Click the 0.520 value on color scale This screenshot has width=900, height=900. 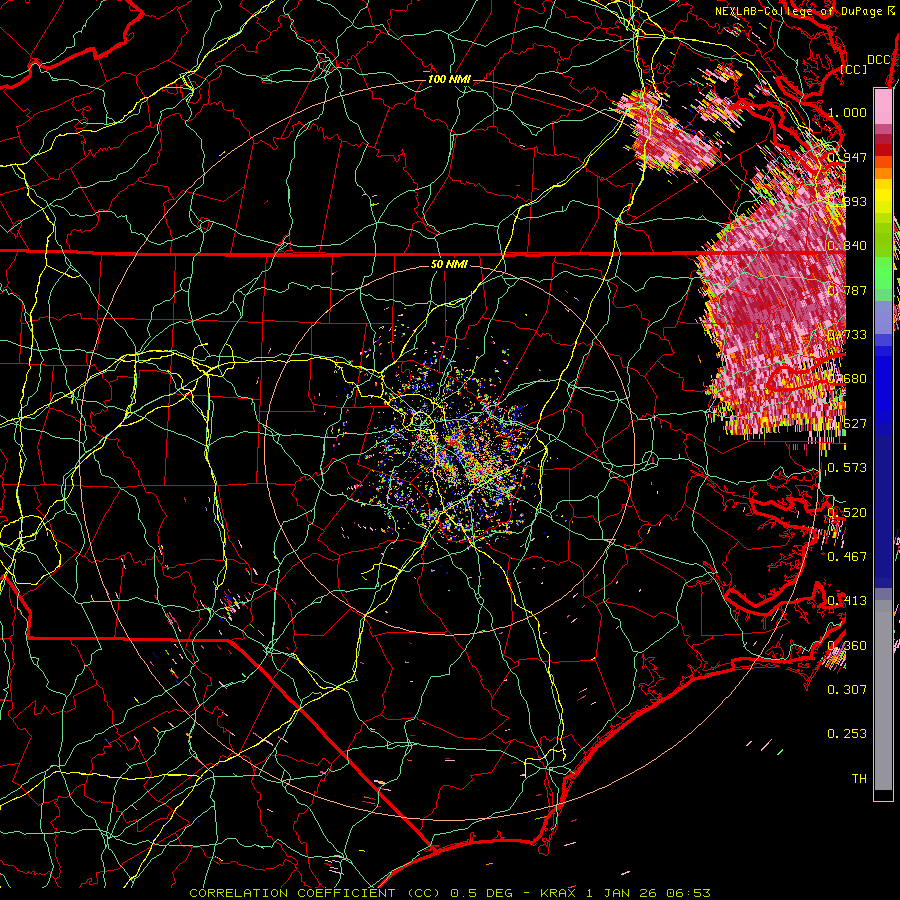coord(847,513)
